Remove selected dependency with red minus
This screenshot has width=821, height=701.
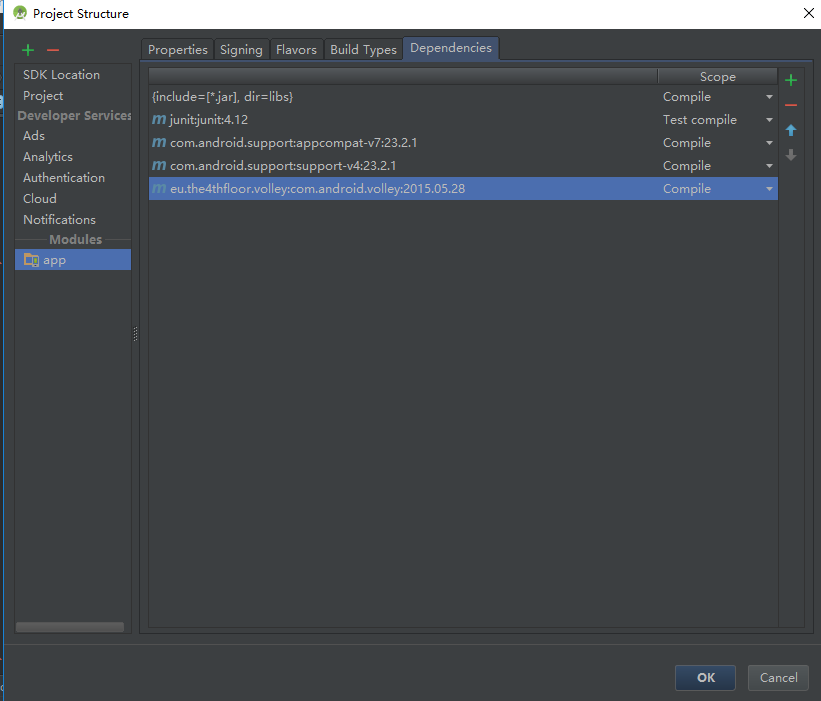[791, 105]
